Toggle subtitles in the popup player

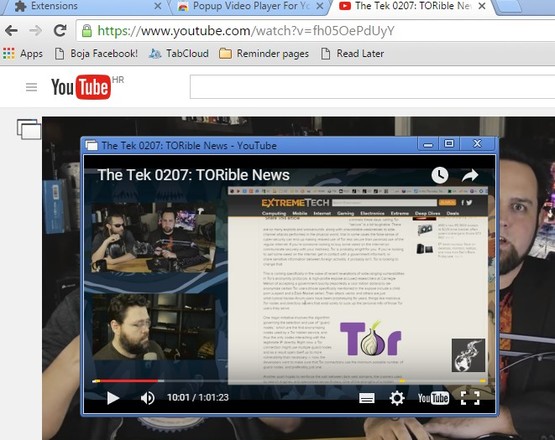[367, 398]
